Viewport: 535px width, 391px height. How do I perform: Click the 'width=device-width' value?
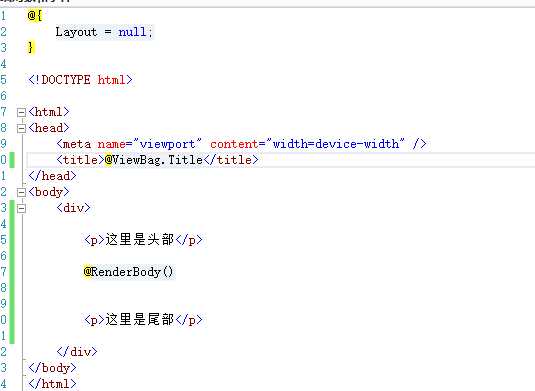pos(336,144)
